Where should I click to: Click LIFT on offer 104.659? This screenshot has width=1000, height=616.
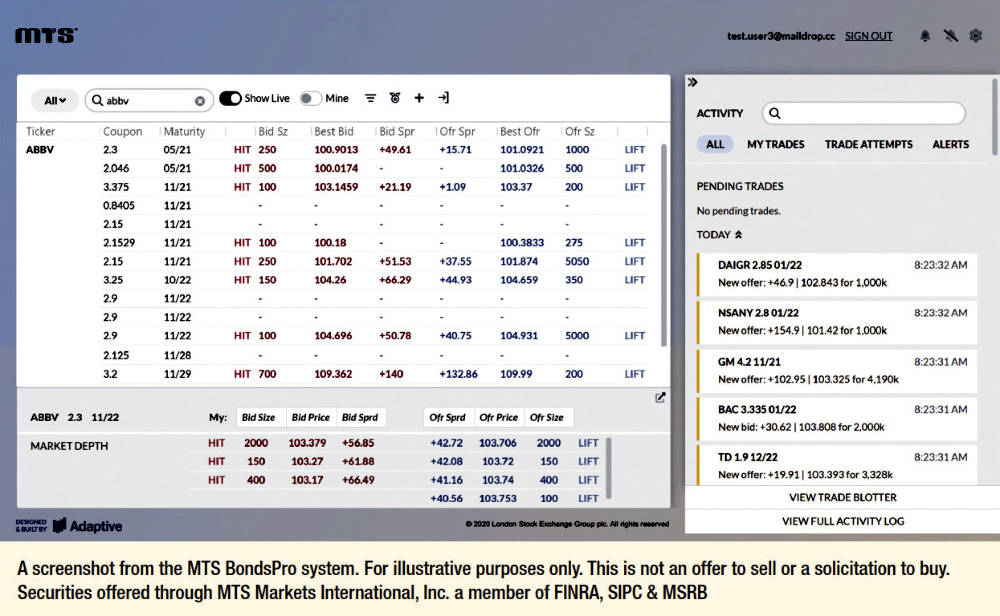click(635, 280)
